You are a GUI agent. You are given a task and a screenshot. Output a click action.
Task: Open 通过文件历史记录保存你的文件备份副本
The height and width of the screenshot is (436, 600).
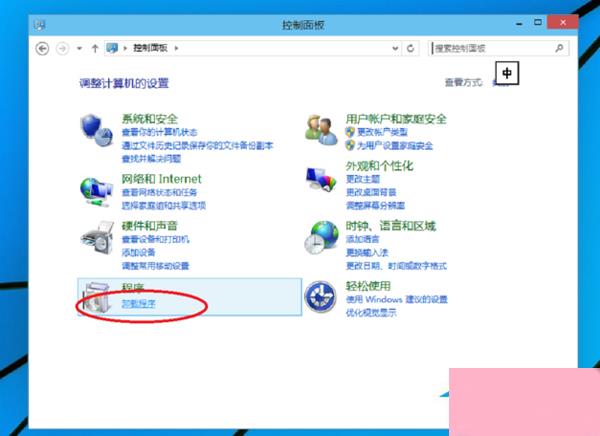pyautogui.click(x=197, y=145)
